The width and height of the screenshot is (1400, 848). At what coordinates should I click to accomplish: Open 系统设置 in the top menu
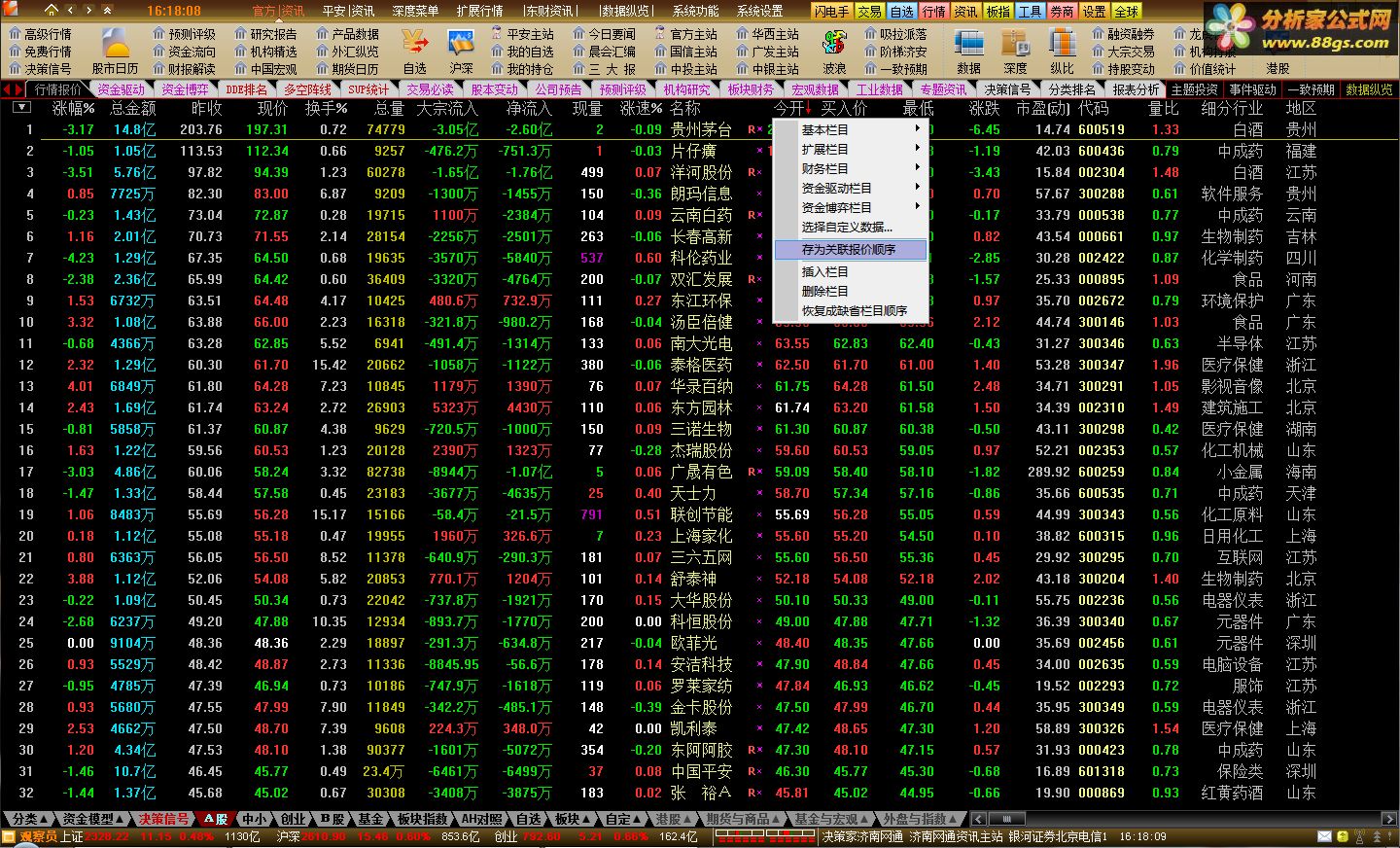click(759, 11)
